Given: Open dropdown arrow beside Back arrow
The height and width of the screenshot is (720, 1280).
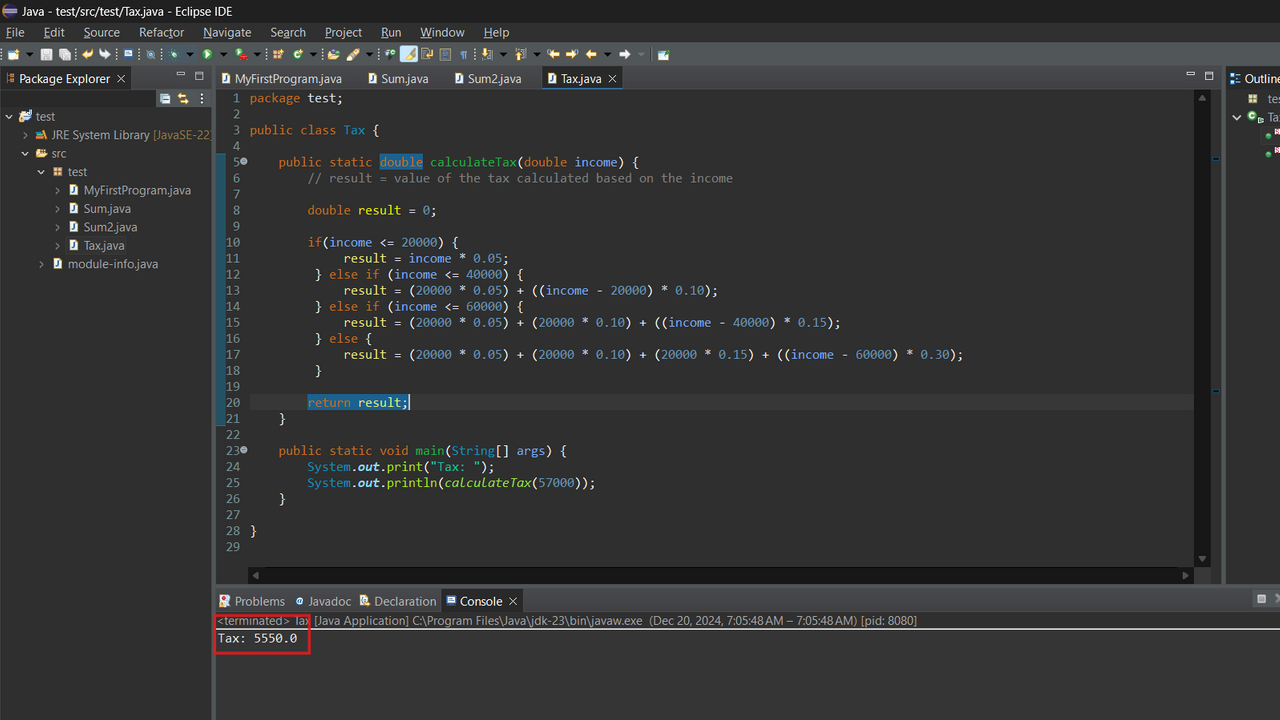Looking at the screenshot, I should (x=607, y=54).
